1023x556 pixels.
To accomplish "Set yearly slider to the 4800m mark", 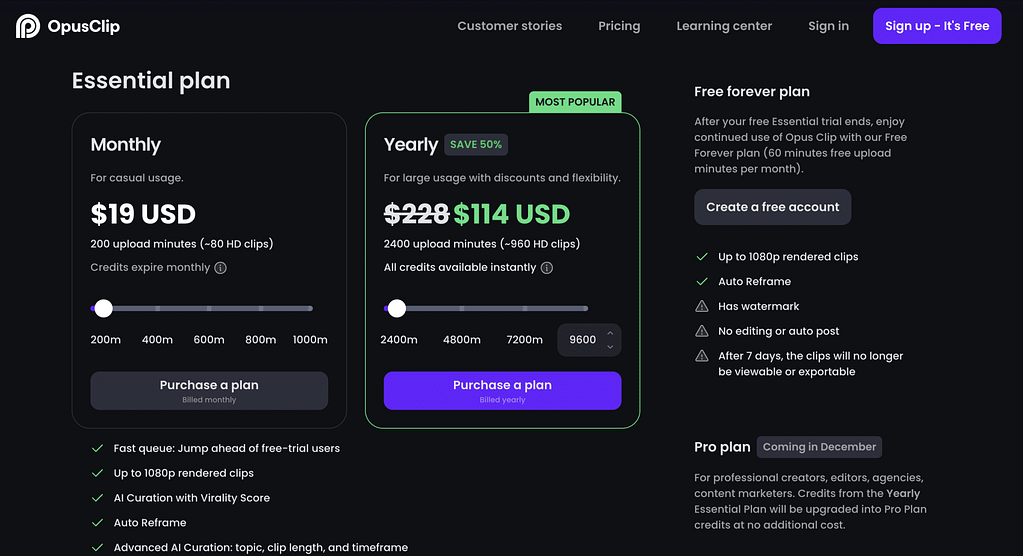I will tap(462, 308).
